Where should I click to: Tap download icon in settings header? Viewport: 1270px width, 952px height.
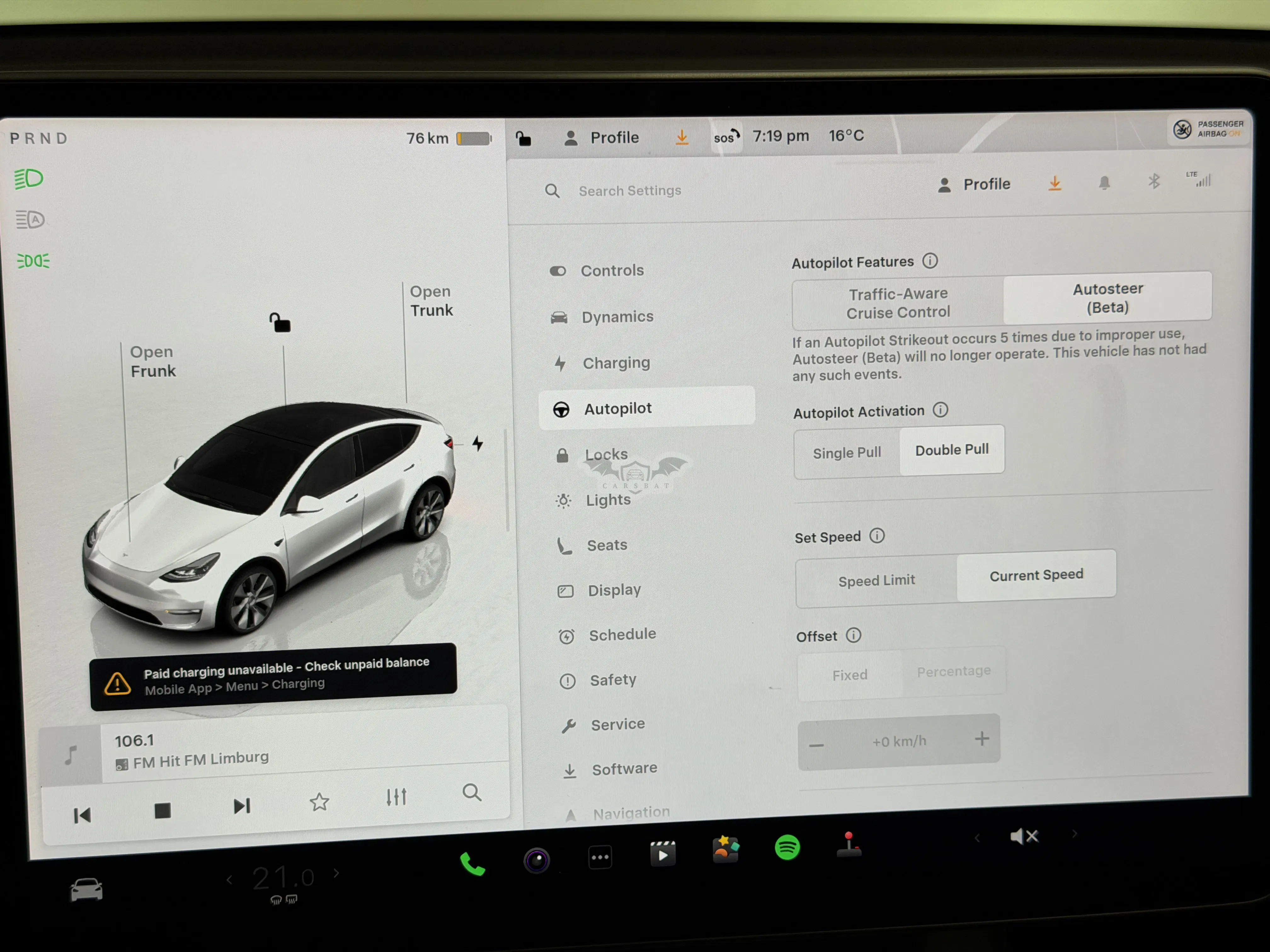[x=1055, y=184]
